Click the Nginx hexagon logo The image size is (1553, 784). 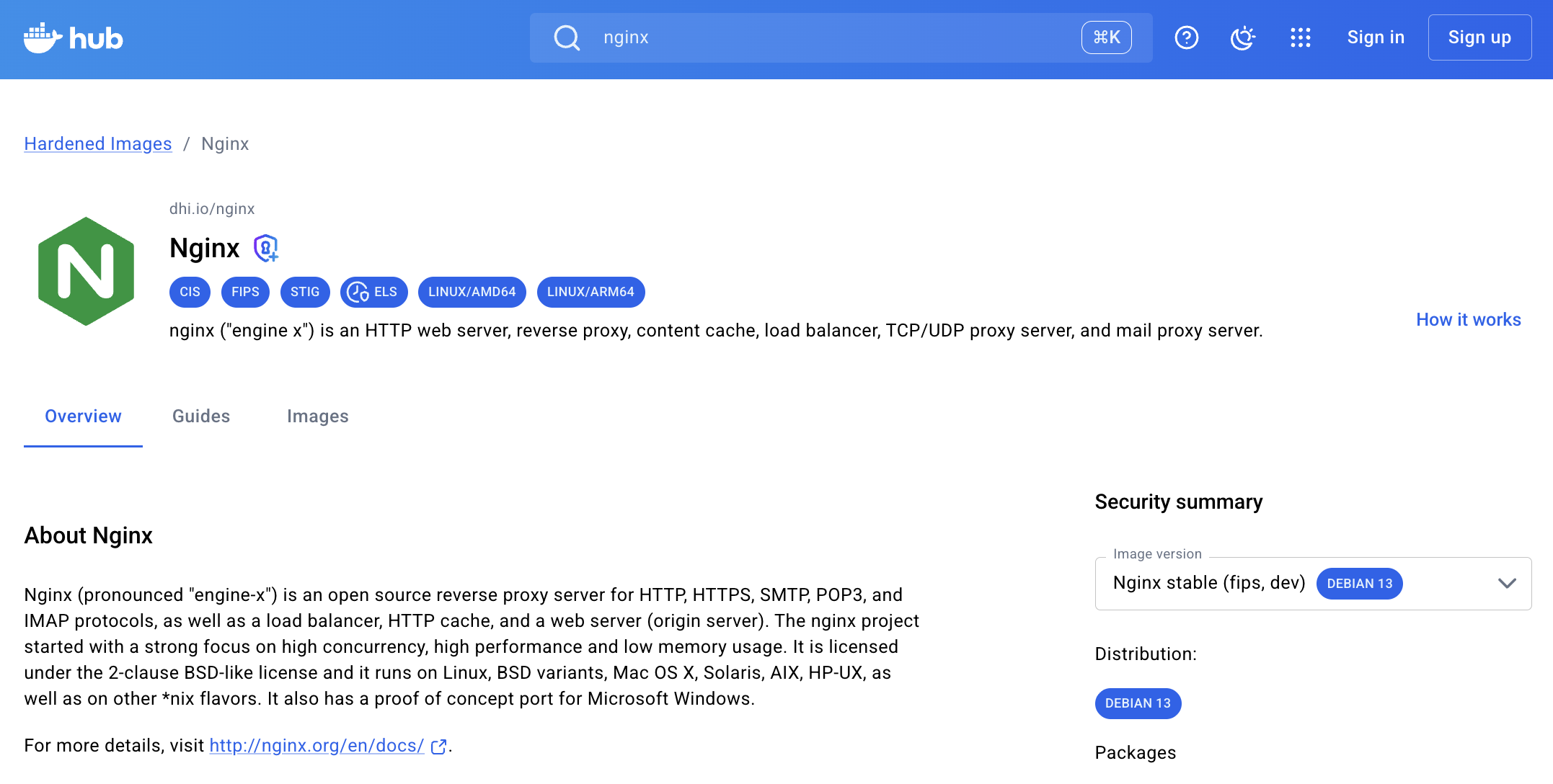[x=86, y=271]
